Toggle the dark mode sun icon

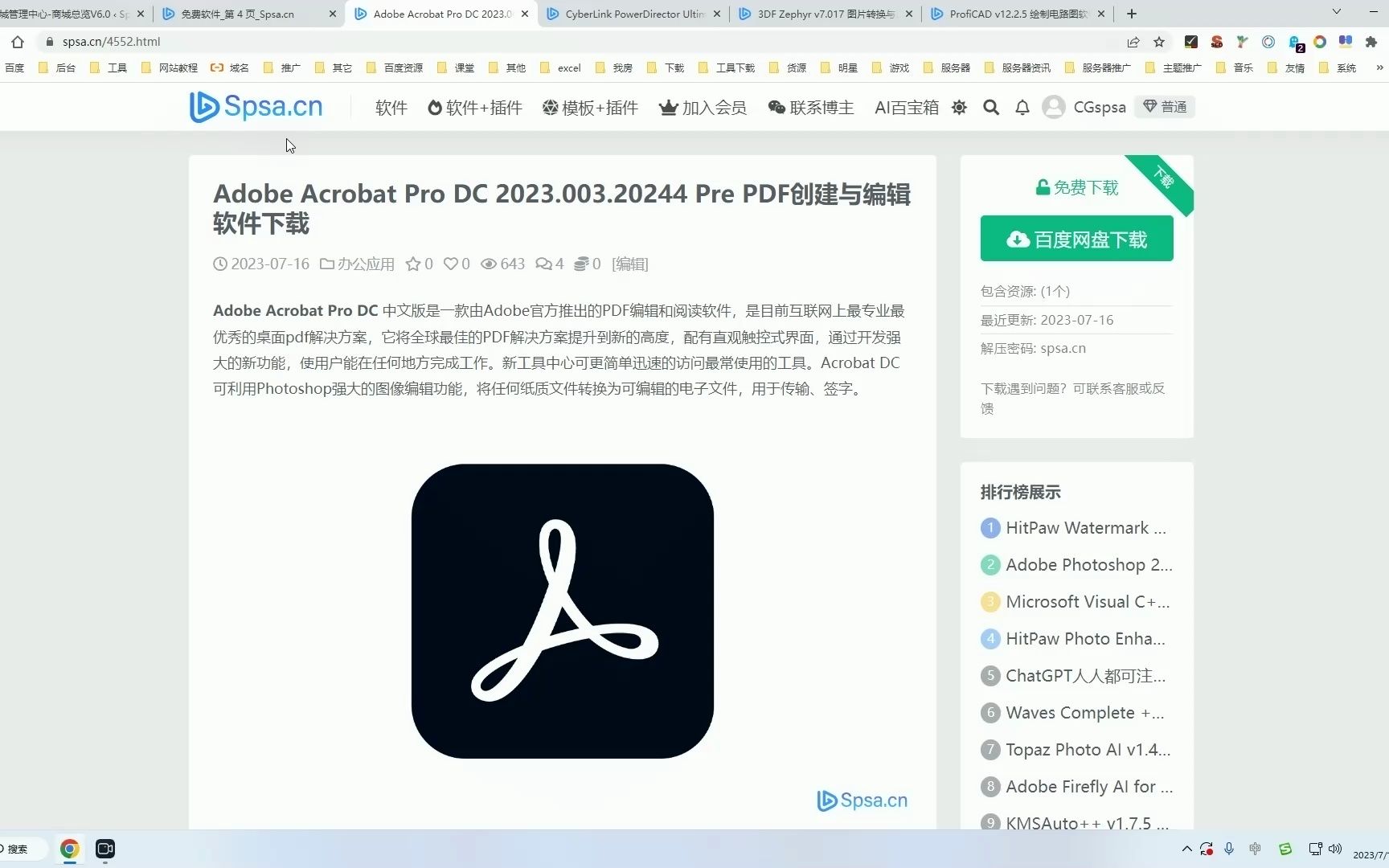(959, 107)
